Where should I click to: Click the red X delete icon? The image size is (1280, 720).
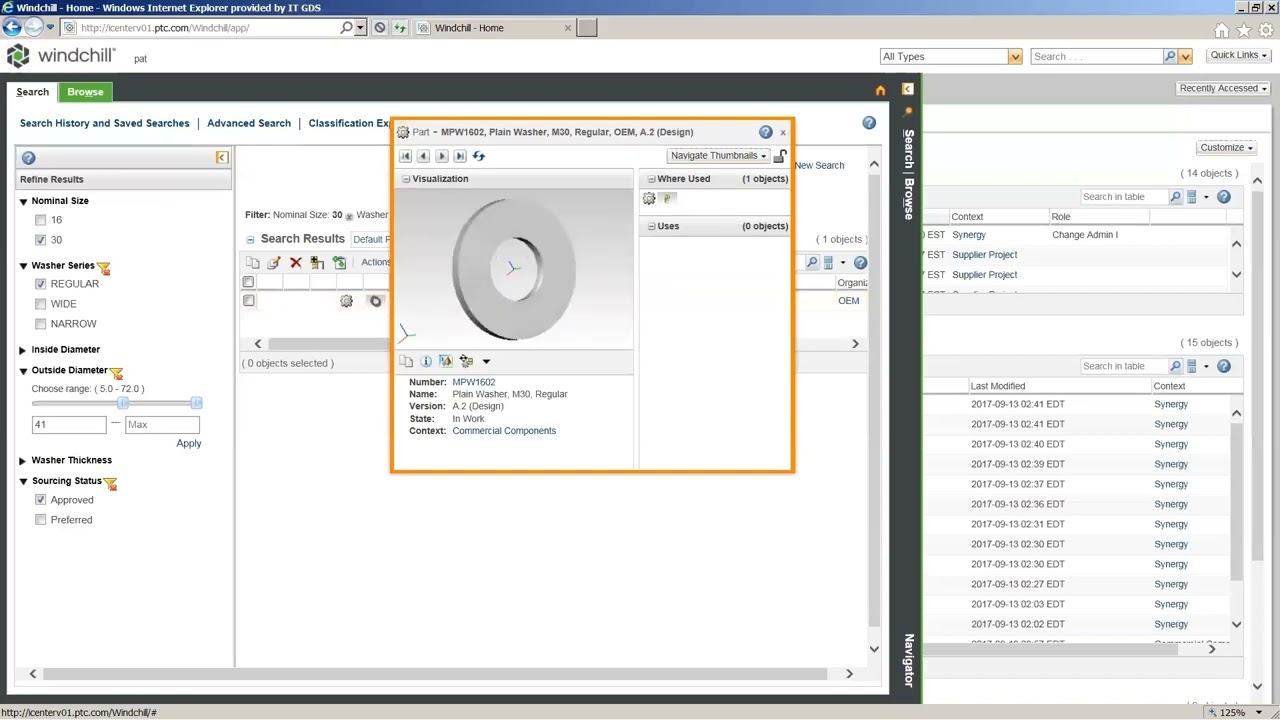295,263
